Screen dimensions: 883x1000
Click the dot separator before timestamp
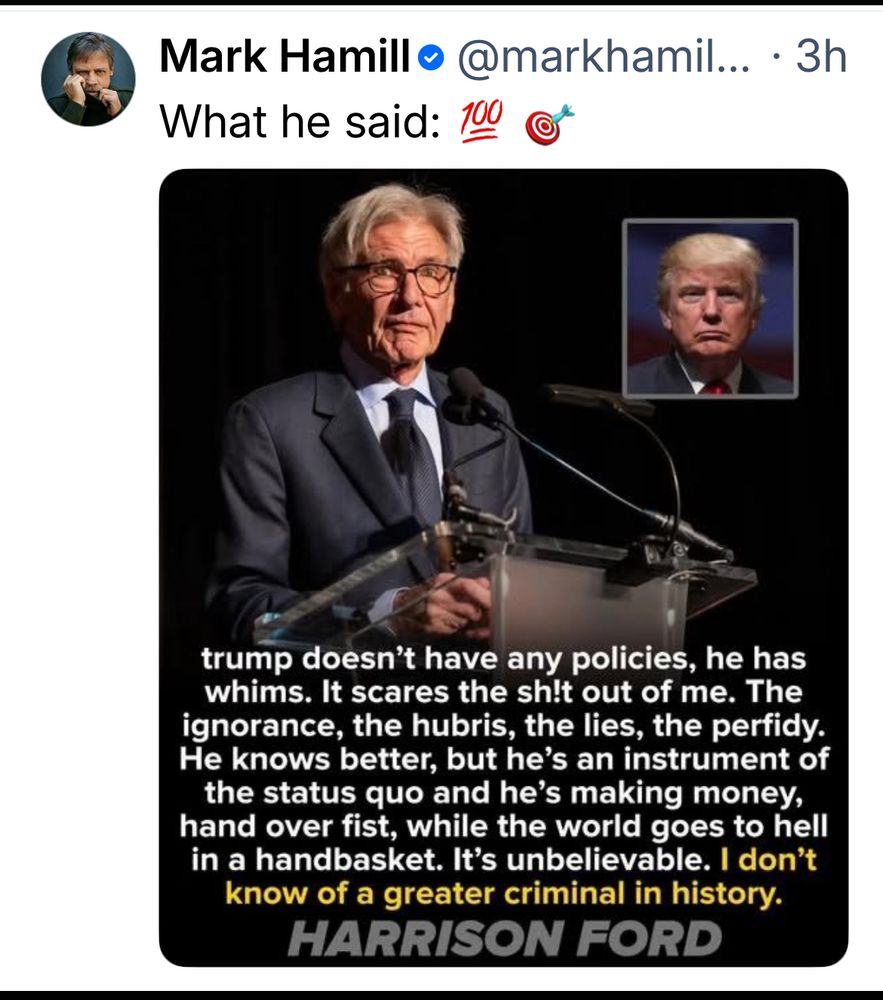click(778, 58)
